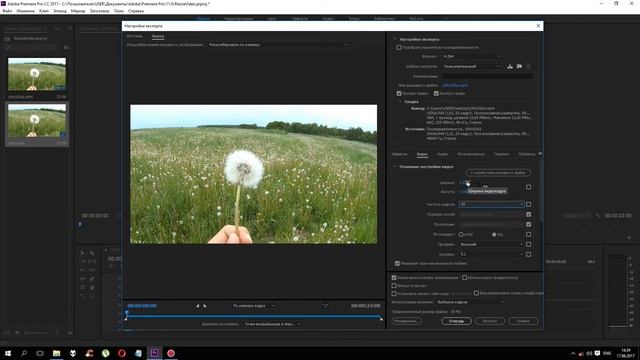Click selection arrow tool in tools panel
This screenshot has height=360, width=640.
click(82, 253)
